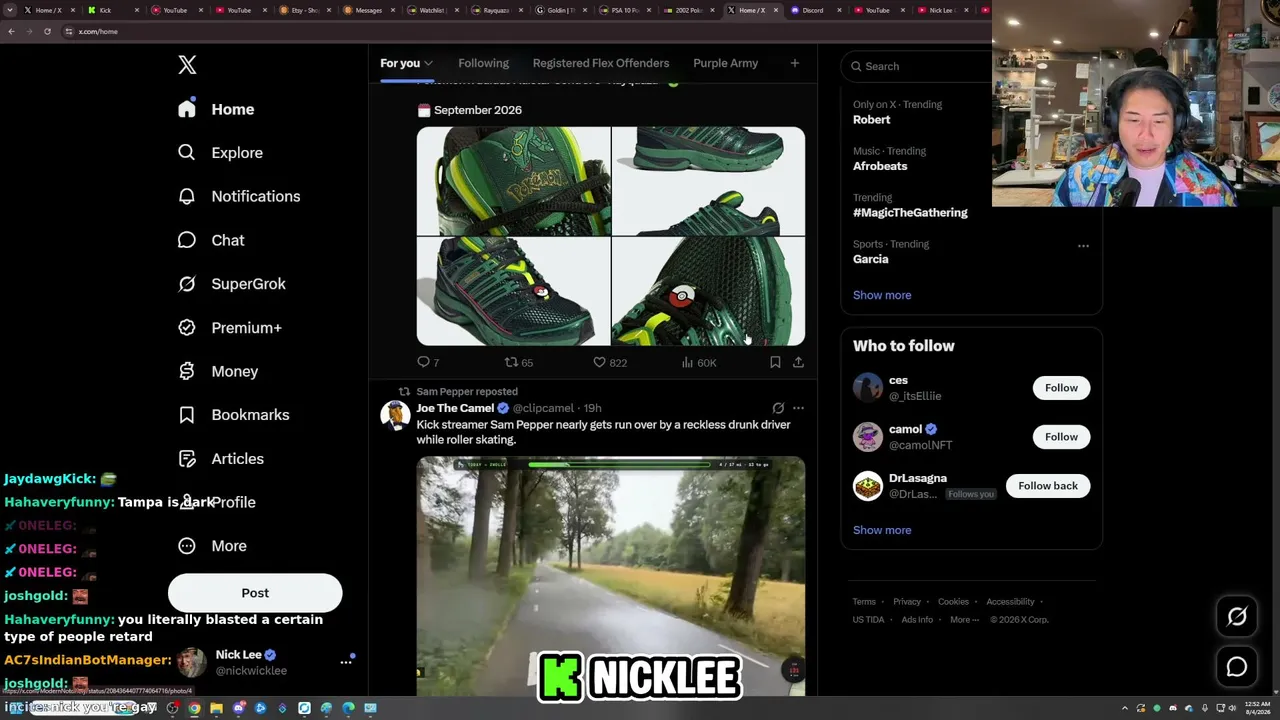The width and height of the screenshot is (1280, 720).
Task: Open Joe The Camel's profile name
Action: pos(455,408)
